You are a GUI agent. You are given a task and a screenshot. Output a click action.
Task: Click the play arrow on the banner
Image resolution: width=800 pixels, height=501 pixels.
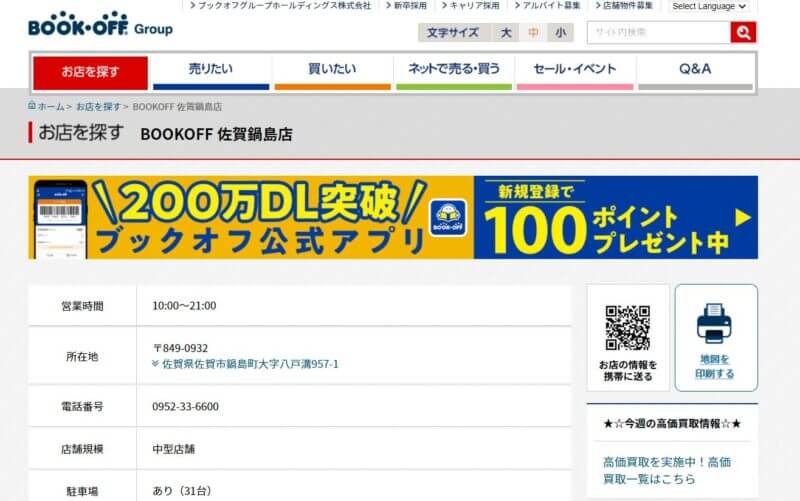pyautogui.click(x=743, y=217)
